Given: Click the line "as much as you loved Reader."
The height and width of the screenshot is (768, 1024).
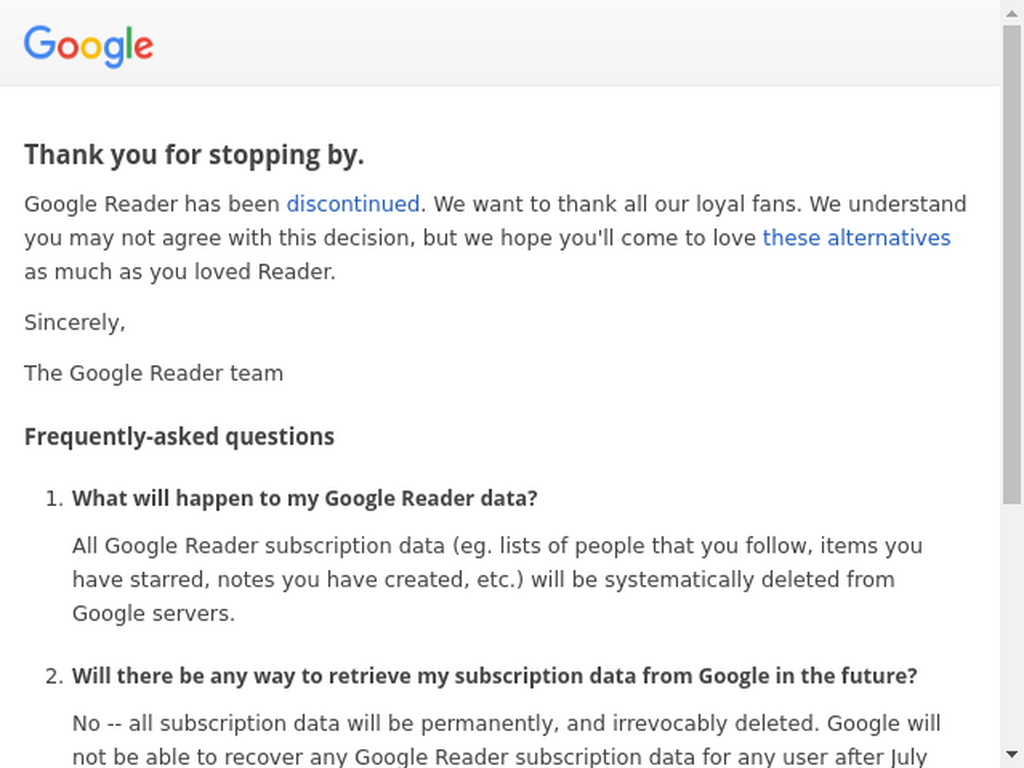Looking at the screenshot, I should tap(180, 272).
